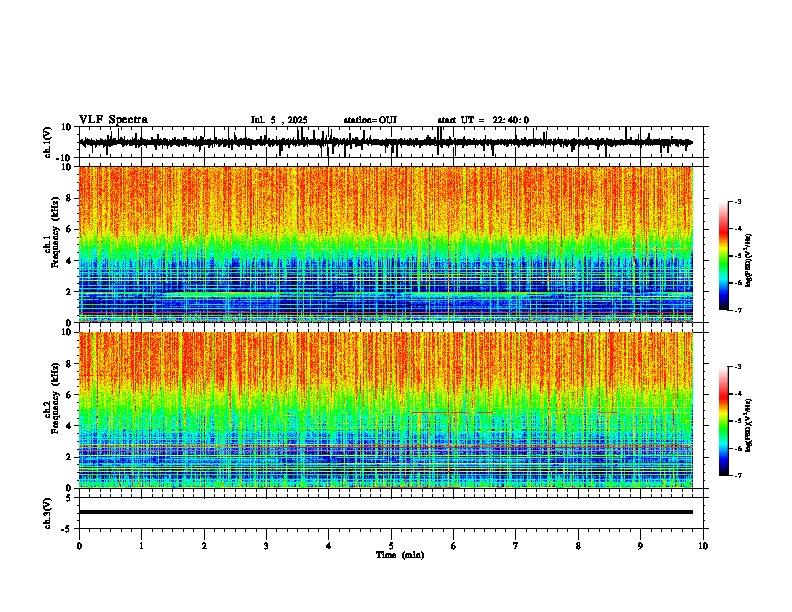The width and height of the screenshot is (792, 612).
Task: Click the -3 label on ch.2 color bar
Action: pyautogui.click(x=738, y=367)
